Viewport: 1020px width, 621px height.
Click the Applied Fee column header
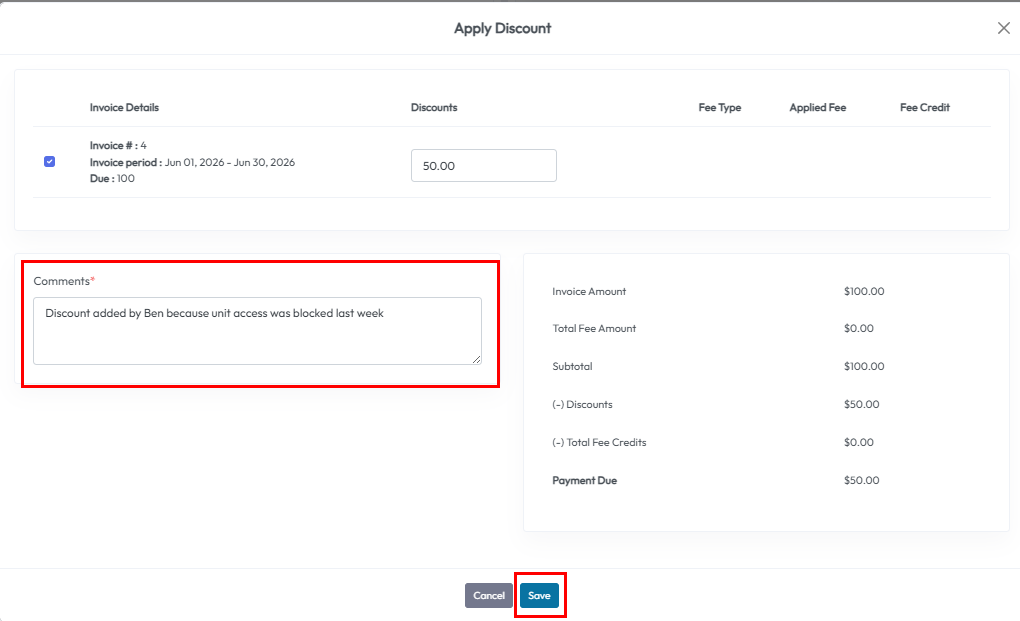click(x=817, y=107)
